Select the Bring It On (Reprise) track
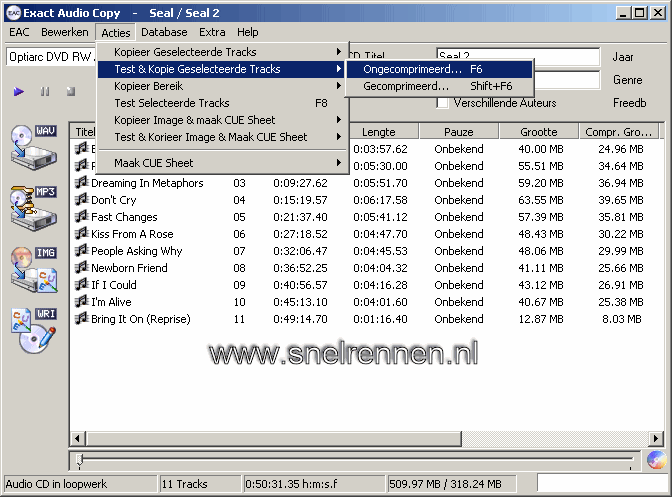 tap(141, 319)
